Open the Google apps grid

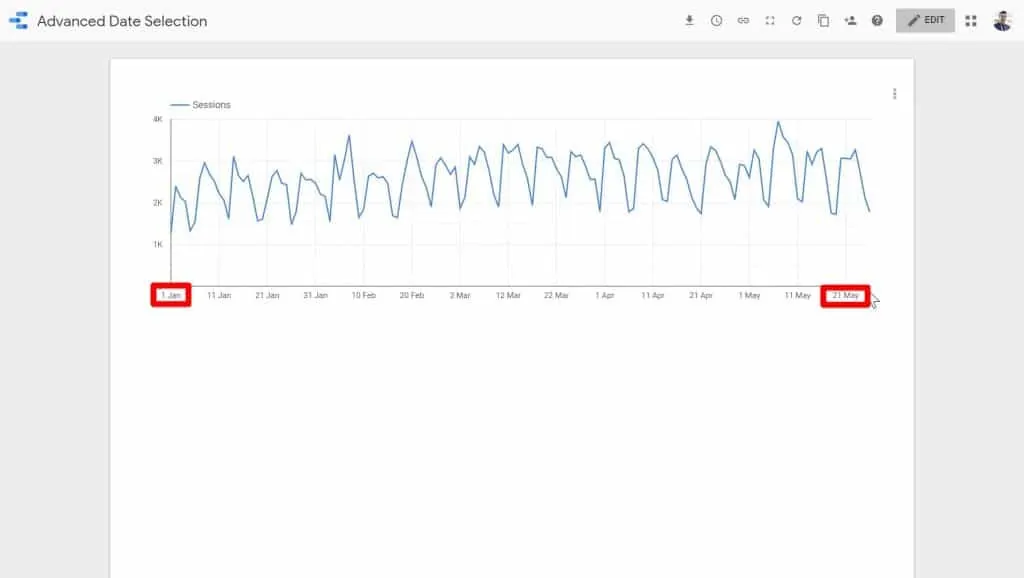pos(970,20)
